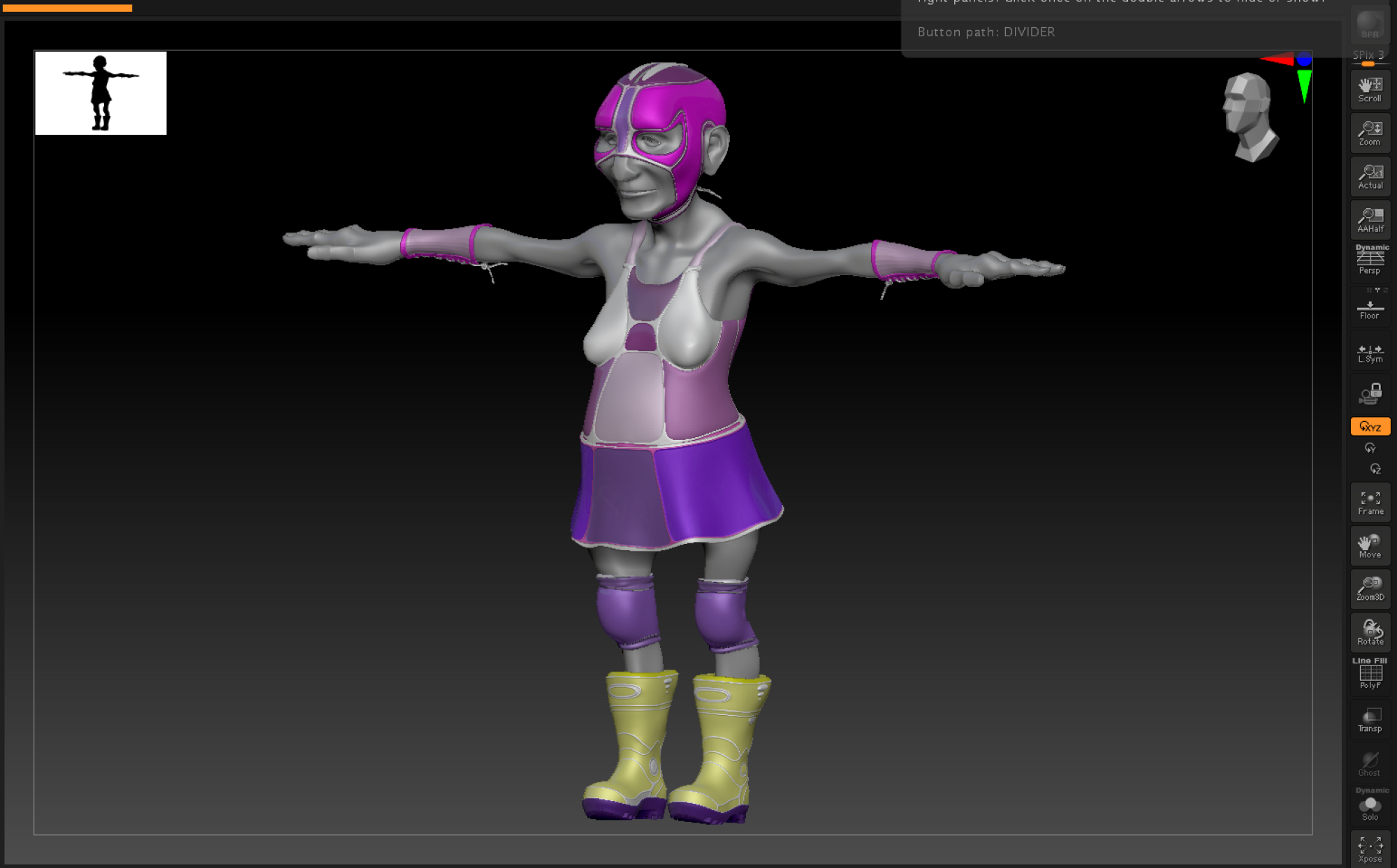The width and height of the screenshot is (1397, 868).
Task: Toggle Persp perspective view
Action: 1370,263
